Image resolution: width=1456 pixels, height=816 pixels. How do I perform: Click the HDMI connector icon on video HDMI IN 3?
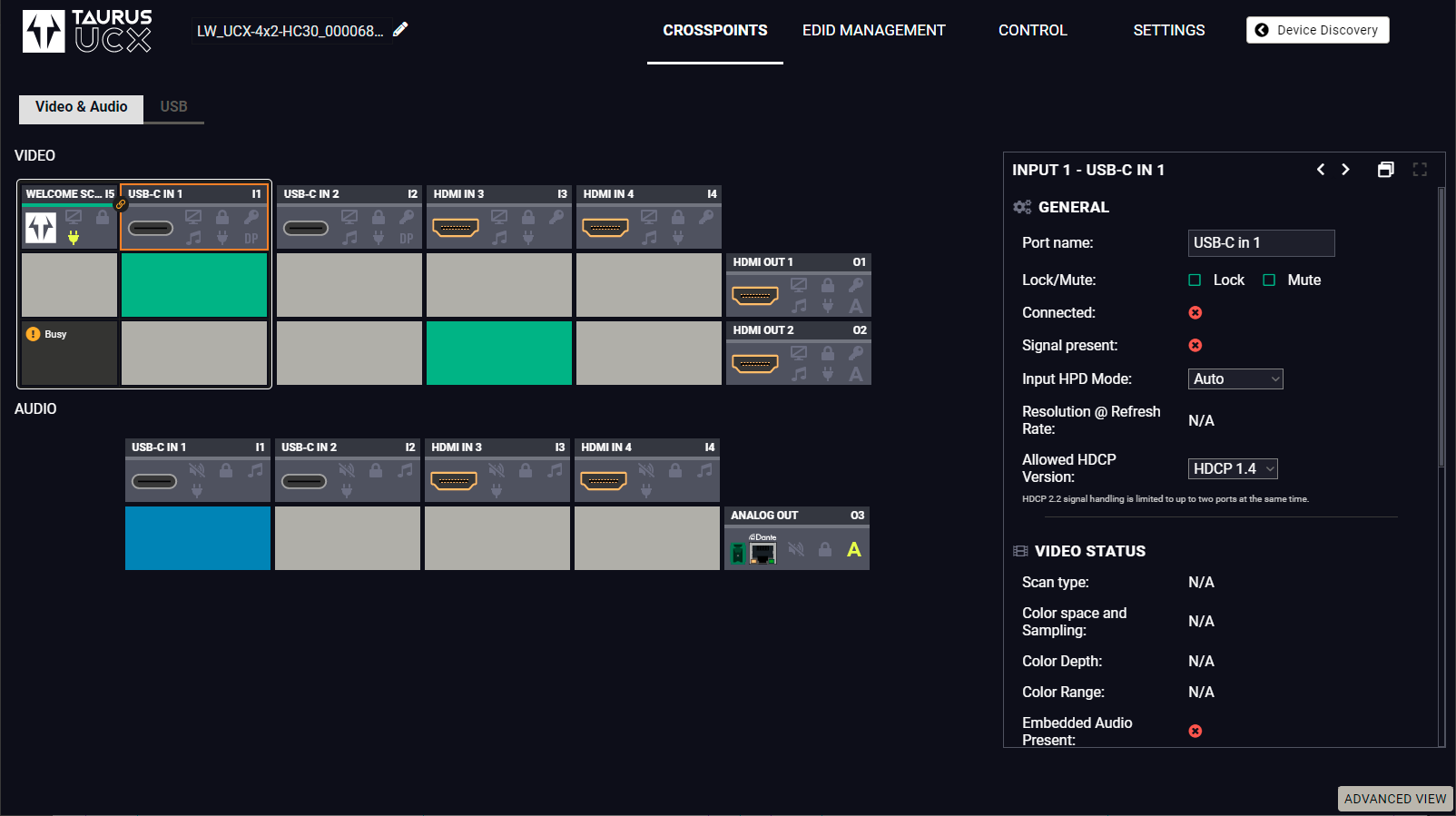click(x=456, y=228)
